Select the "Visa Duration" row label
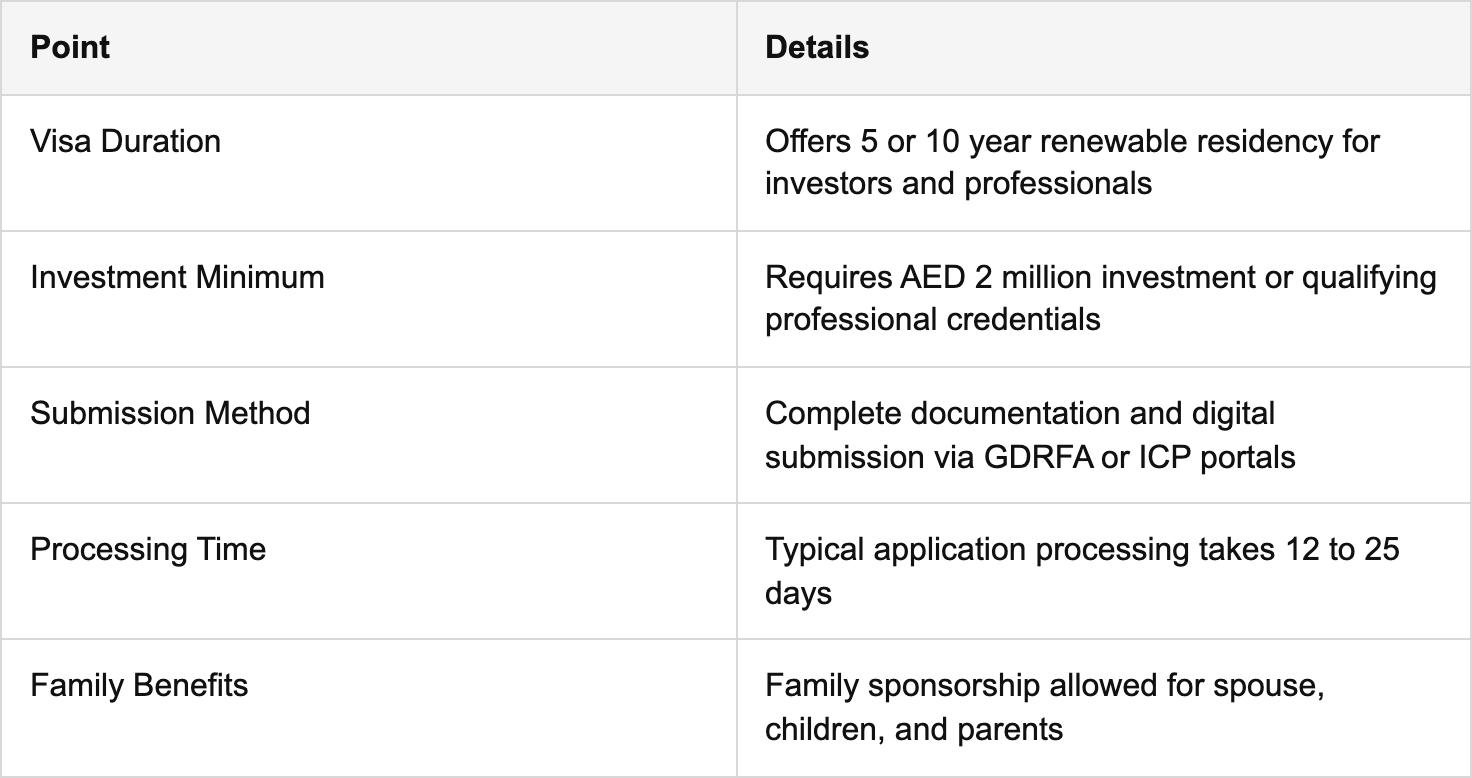1472x778 pixels. click(125, 141)
